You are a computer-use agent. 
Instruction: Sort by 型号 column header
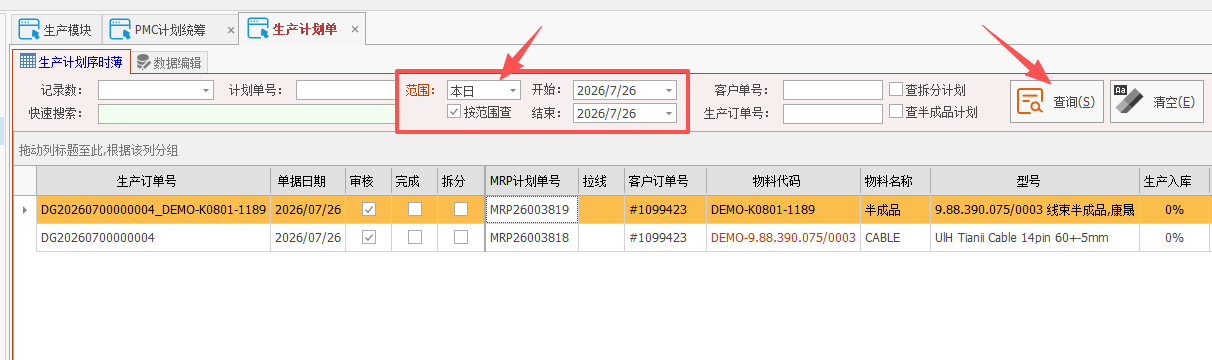coord(1034,181)
